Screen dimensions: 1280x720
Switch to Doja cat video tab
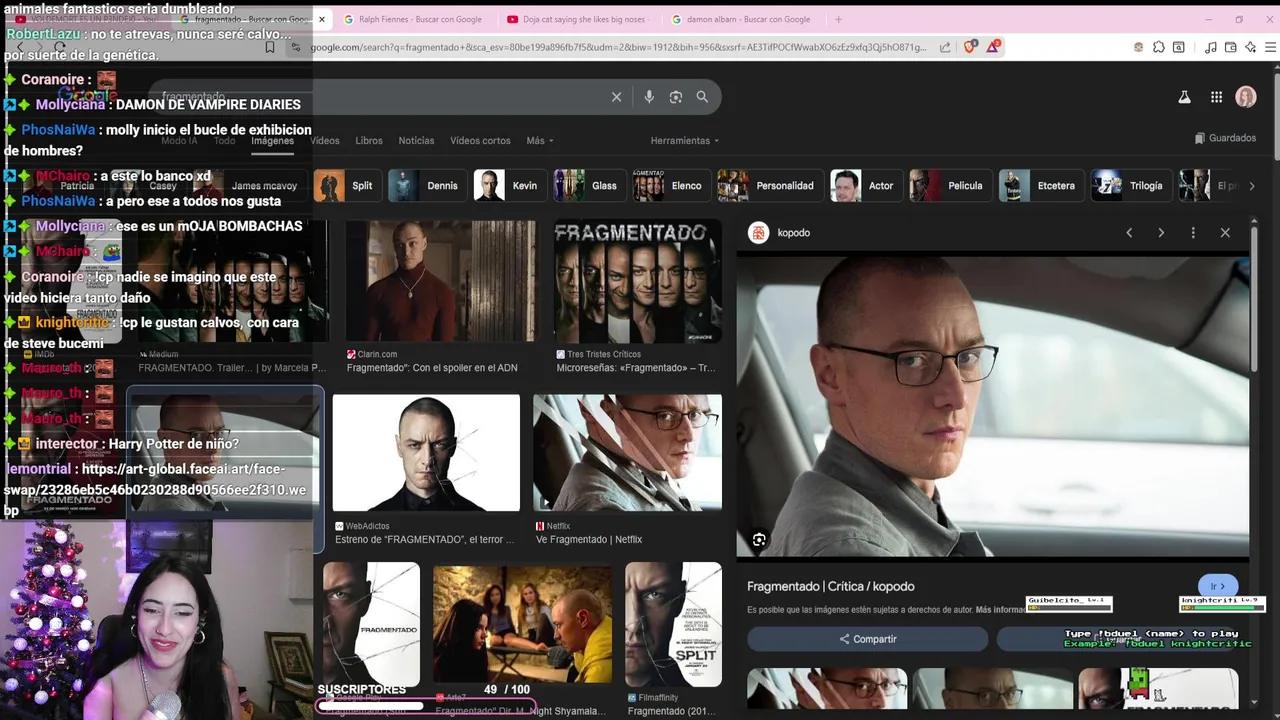click(x=577, y=19)
